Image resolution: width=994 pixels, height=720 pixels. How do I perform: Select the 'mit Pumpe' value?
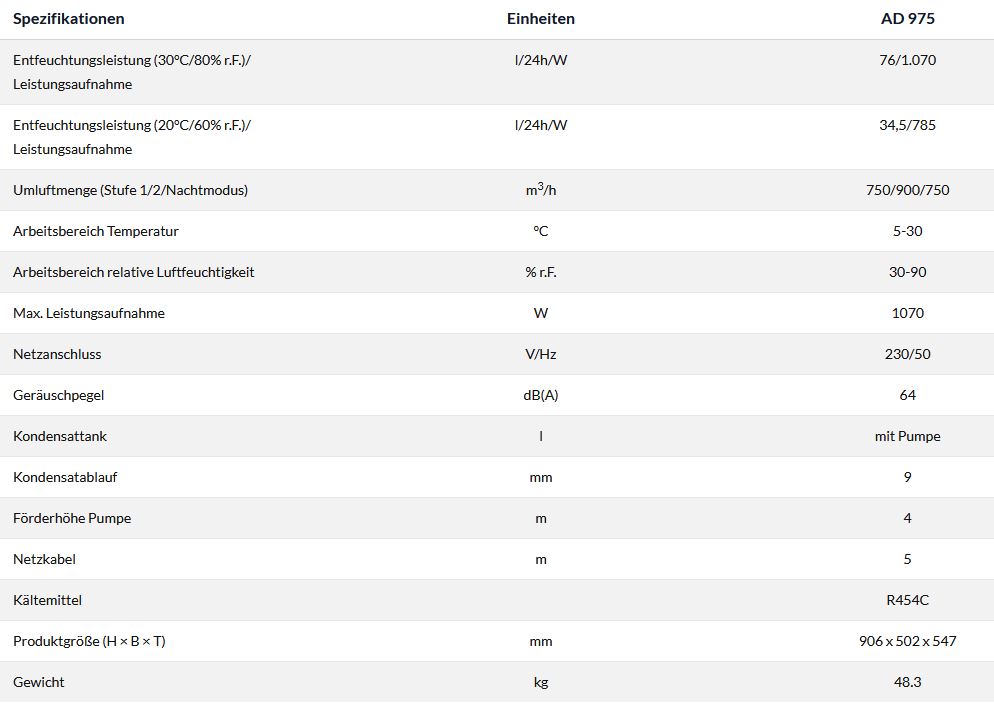(907, 436)
